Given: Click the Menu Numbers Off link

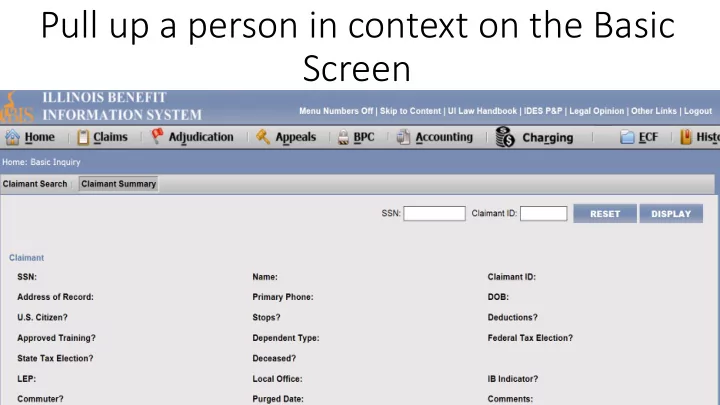Looking at the screenshot, I should [x=336, y=111].
